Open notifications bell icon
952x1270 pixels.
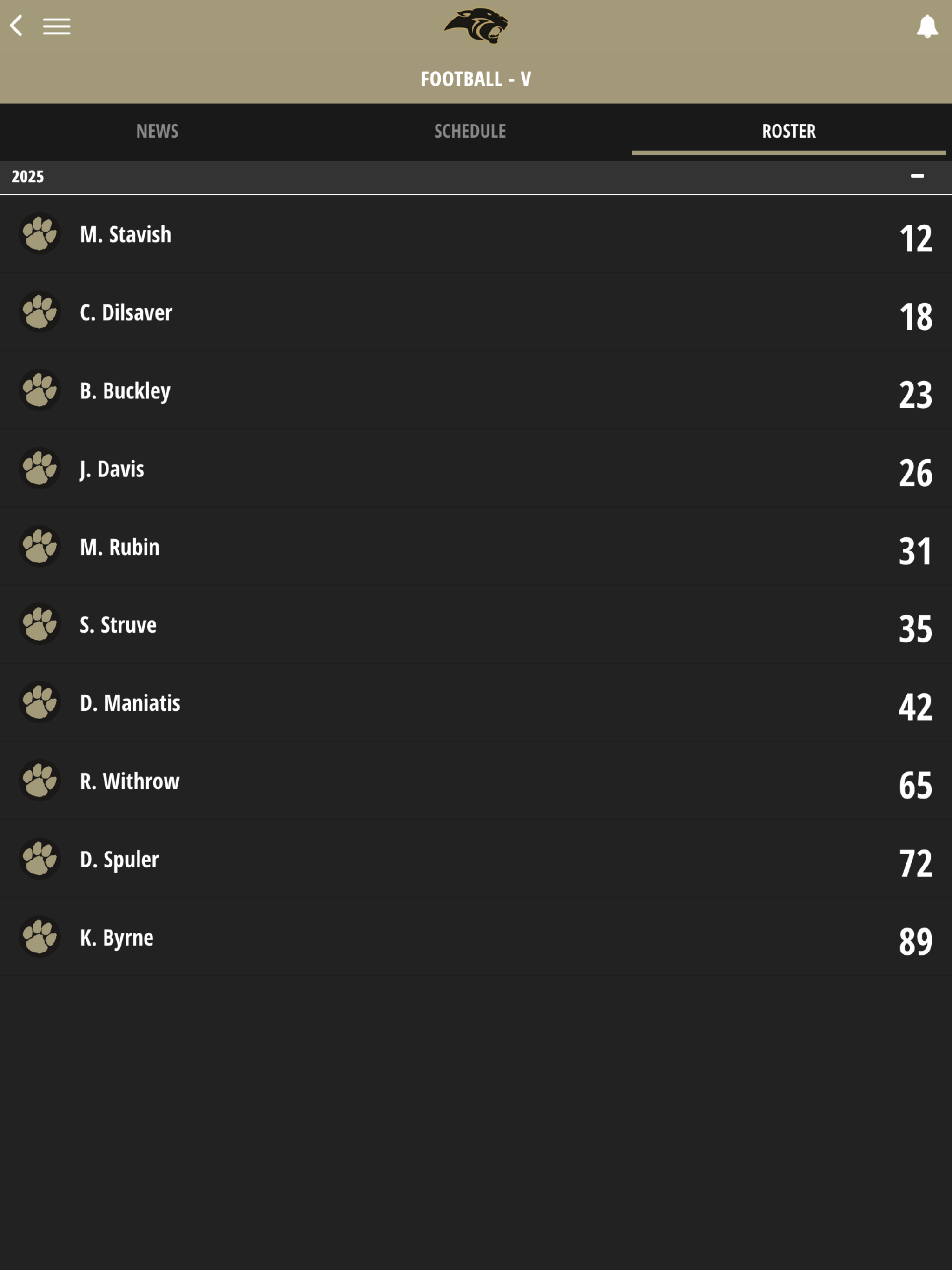click(927, 26)
